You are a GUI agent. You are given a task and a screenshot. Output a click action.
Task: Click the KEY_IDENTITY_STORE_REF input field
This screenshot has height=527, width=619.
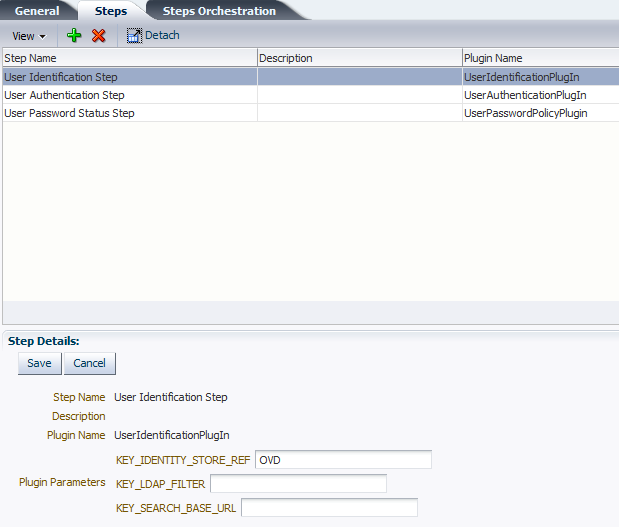click(343, 459)
